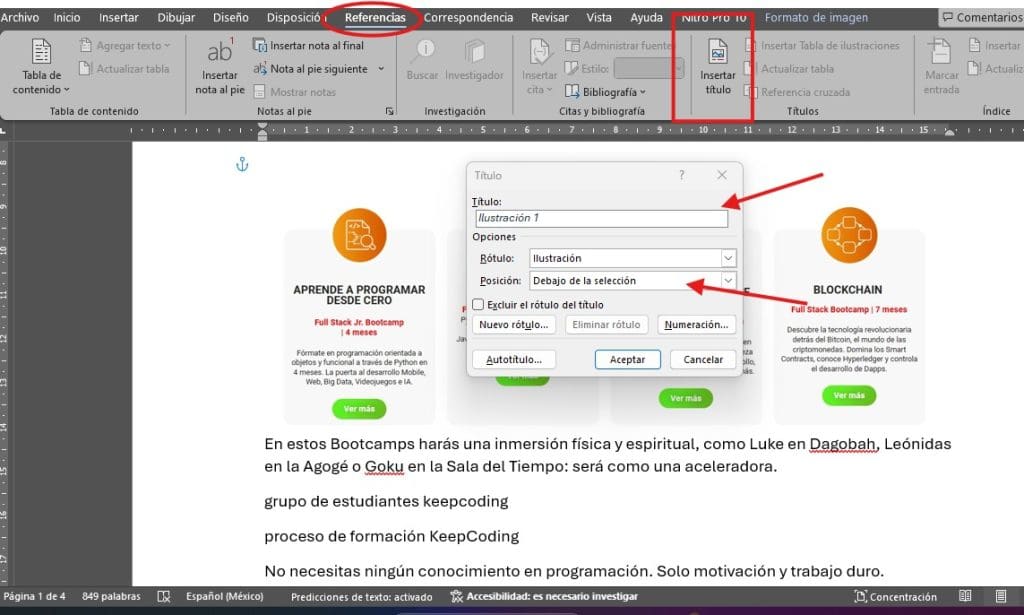
Task: Expand the footnotes group dialog launcher
Action: pyautogui.click(x=389, y=112)
